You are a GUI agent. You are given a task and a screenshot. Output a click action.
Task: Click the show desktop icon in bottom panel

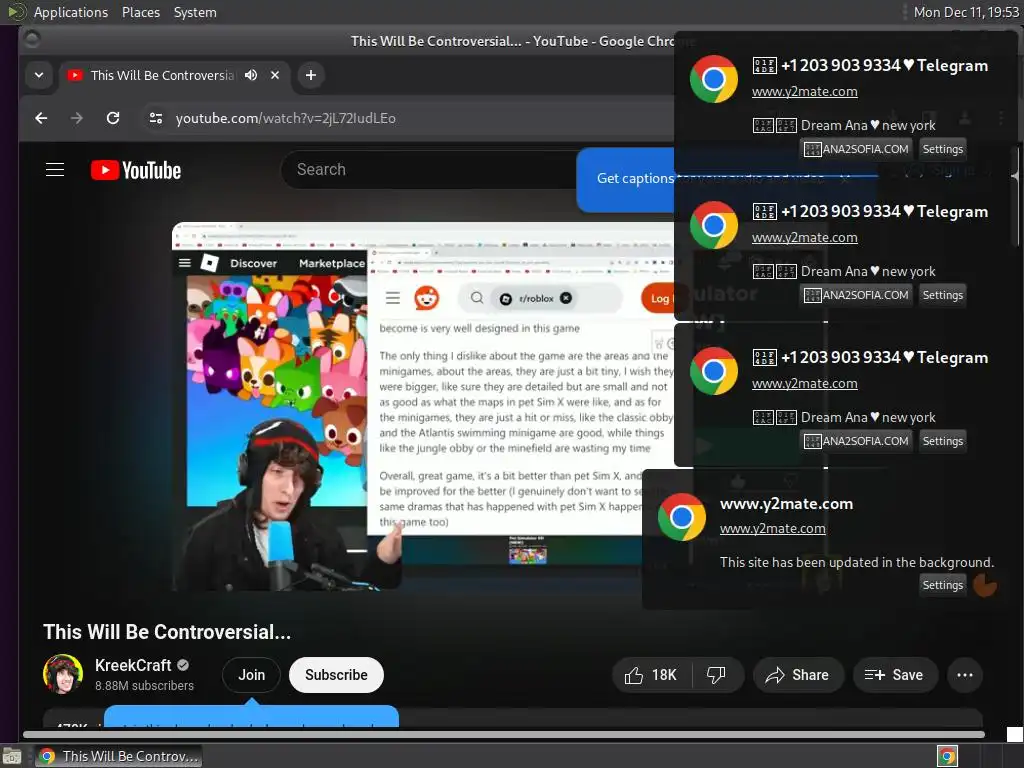[12, 756]
